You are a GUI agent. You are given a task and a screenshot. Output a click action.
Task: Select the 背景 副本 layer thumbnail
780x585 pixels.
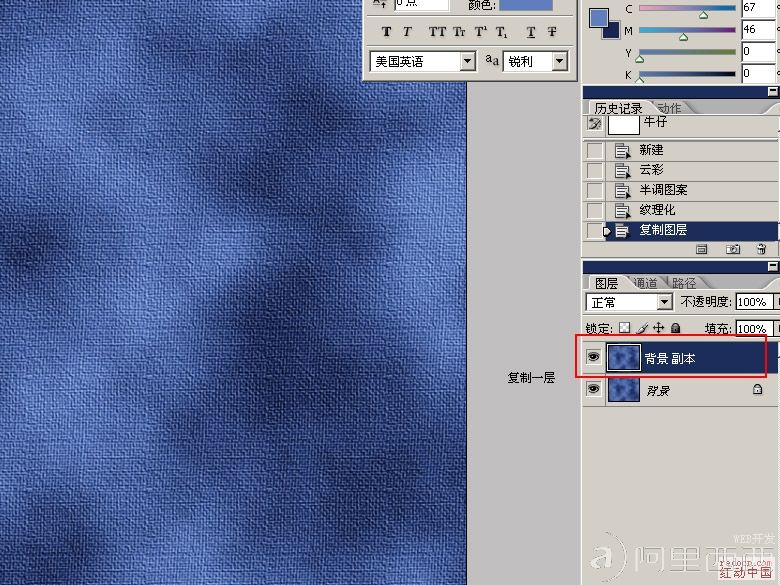tap(623, 357)
